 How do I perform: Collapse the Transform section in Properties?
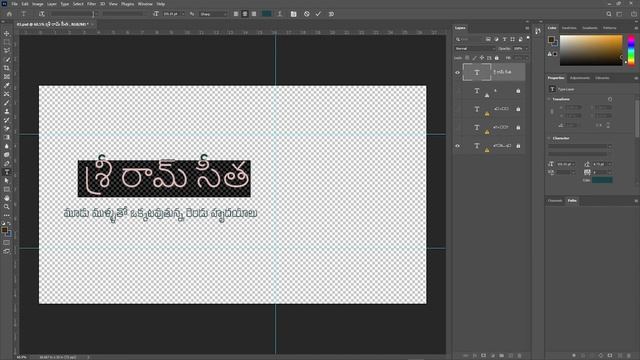pos(549,99)
